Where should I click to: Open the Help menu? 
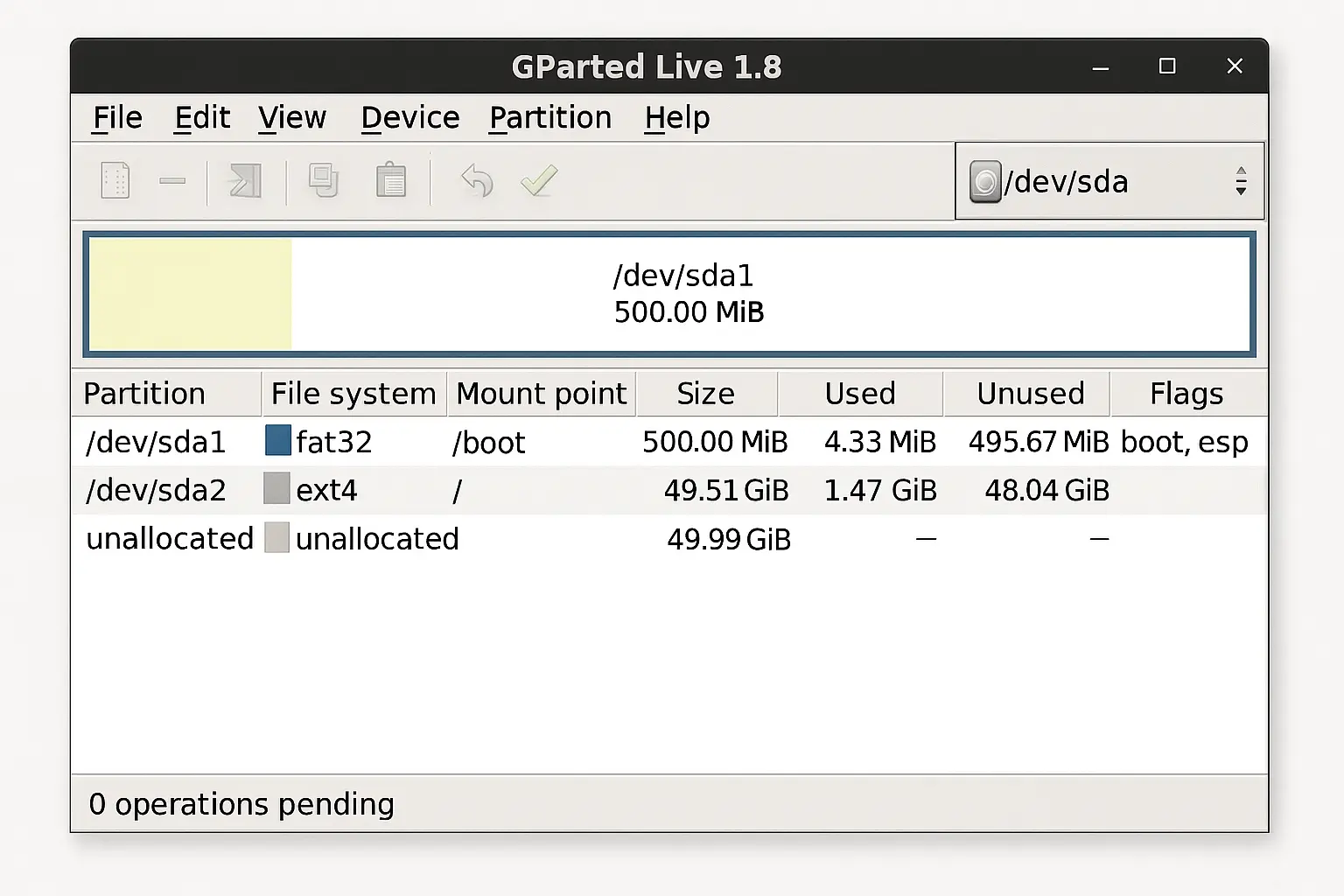[x=675, y=117]
